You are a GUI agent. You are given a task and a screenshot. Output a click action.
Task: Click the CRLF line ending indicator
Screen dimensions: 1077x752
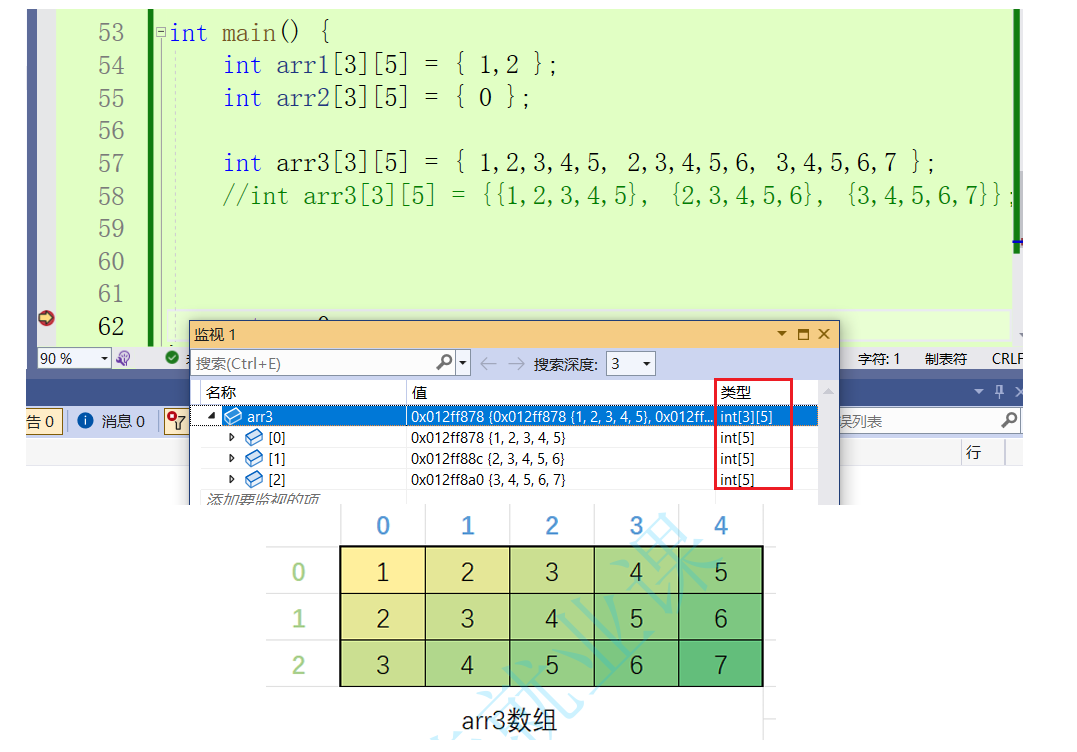(1006, 358)
